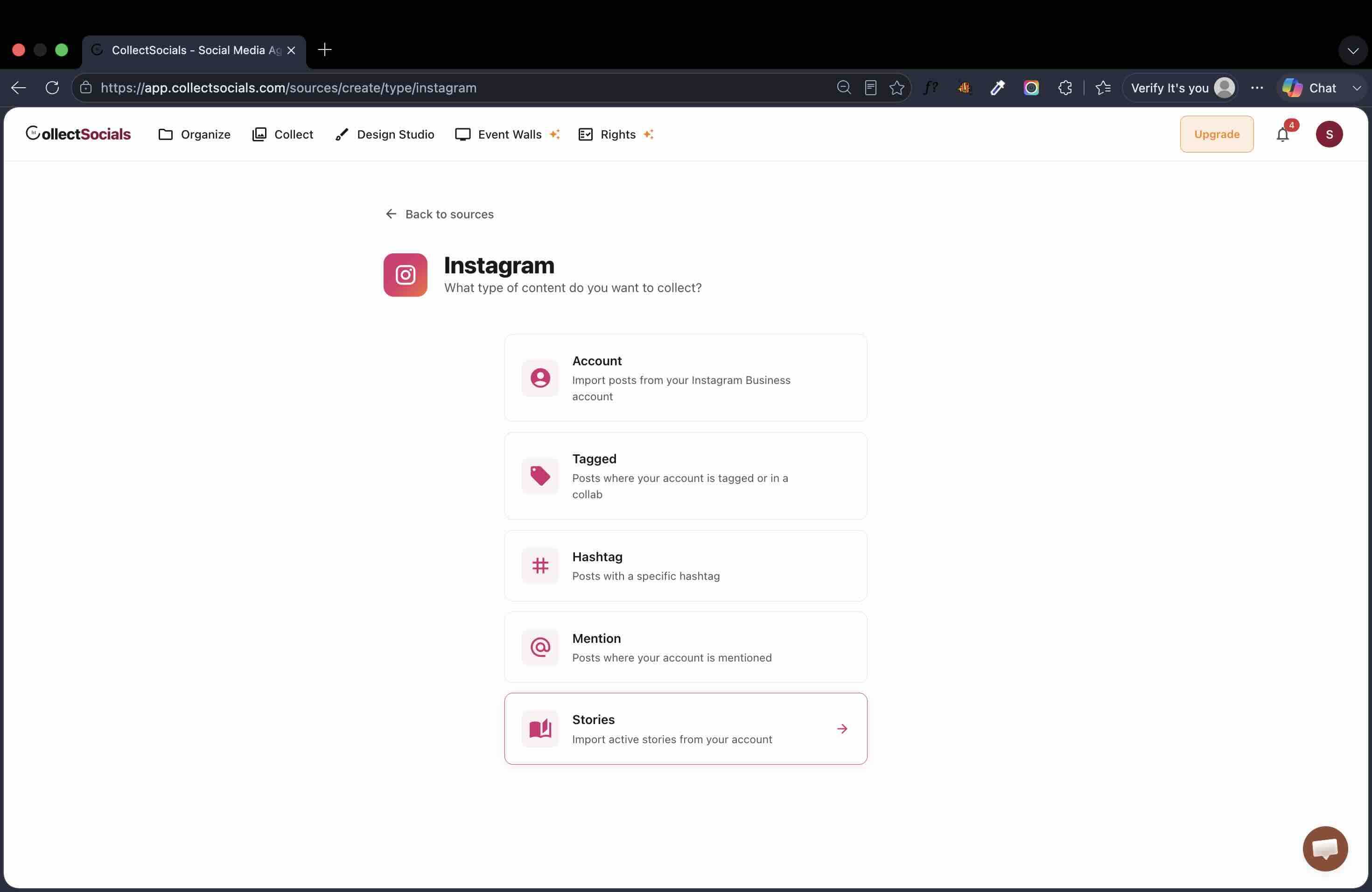
Task: Open the notifications bell
Action: pos(1283,134)
